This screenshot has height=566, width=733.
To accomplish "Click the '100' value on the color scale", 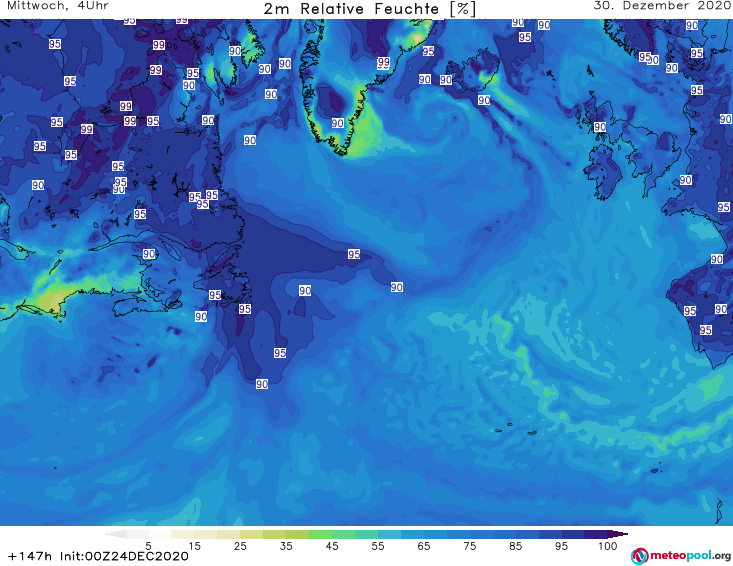I will click(607, 546).
